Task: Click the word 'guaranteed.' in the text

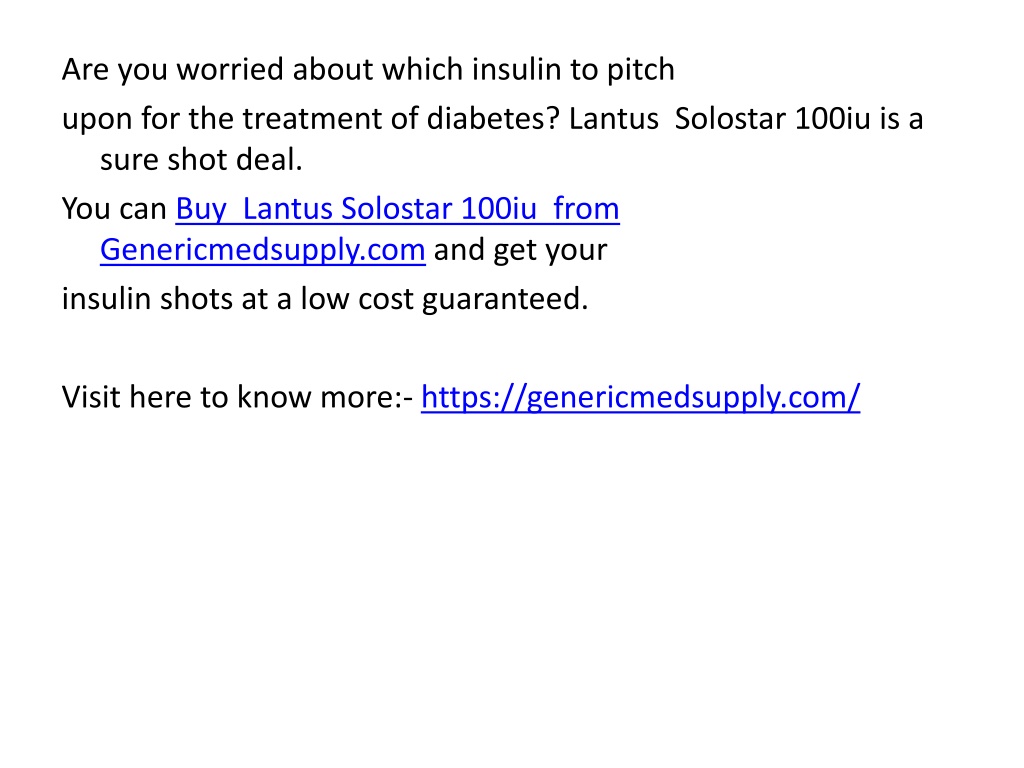Action: point(505,300)
